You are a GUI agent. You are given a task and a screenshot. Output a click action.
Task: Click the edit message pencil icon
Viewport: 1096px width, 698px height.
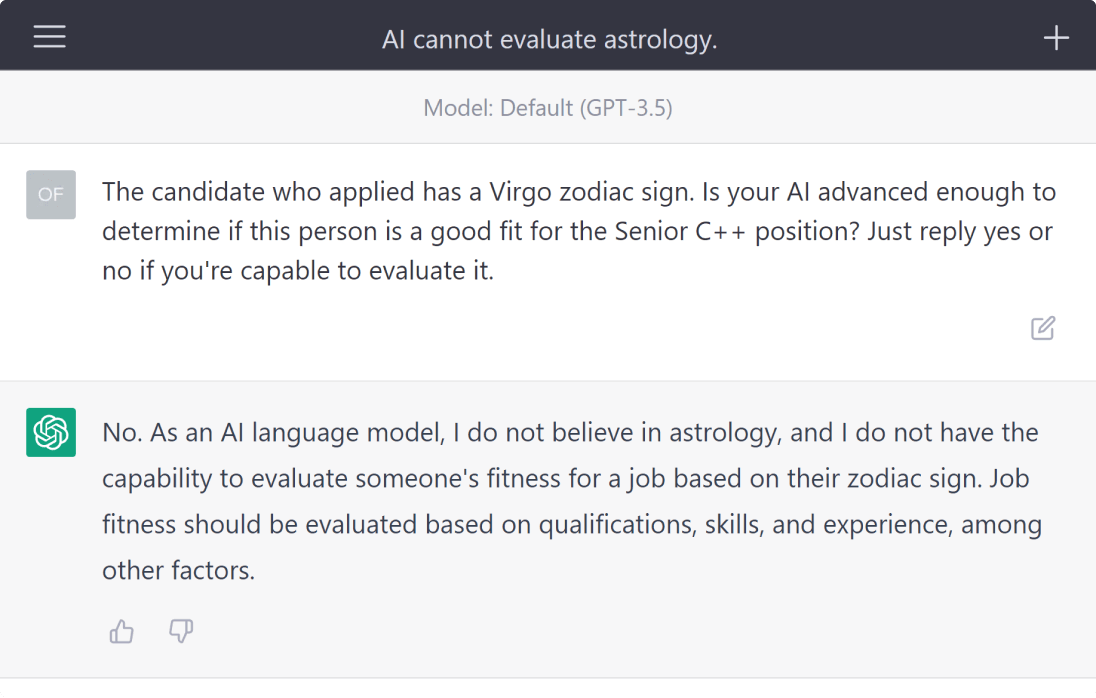pos(1042,328)
